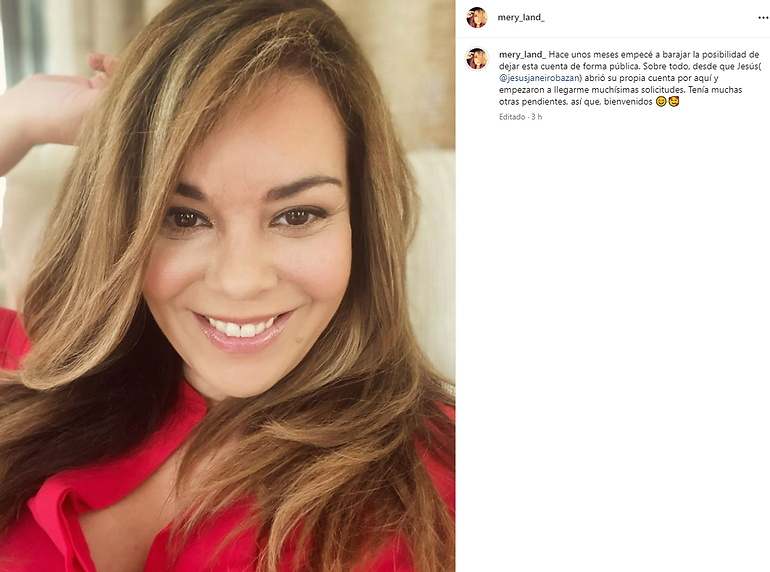Click the smiling face emoji in caption
This screenshot has width=770, height=572.
[661, 102]
